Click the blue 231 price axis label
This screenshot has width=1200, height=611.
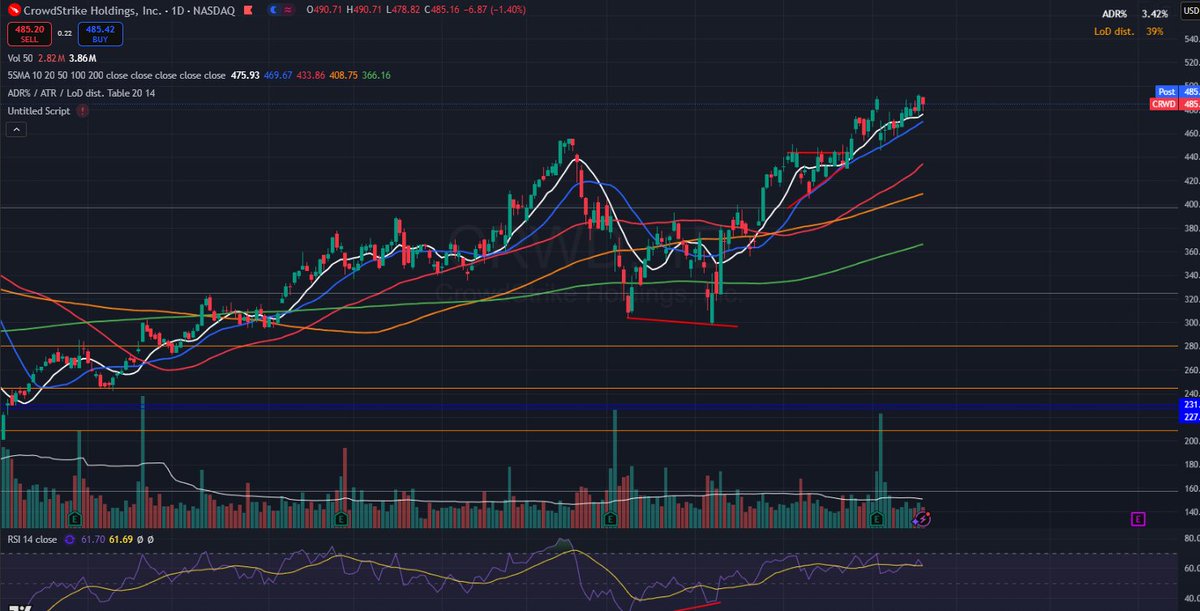pos(1190,404)
